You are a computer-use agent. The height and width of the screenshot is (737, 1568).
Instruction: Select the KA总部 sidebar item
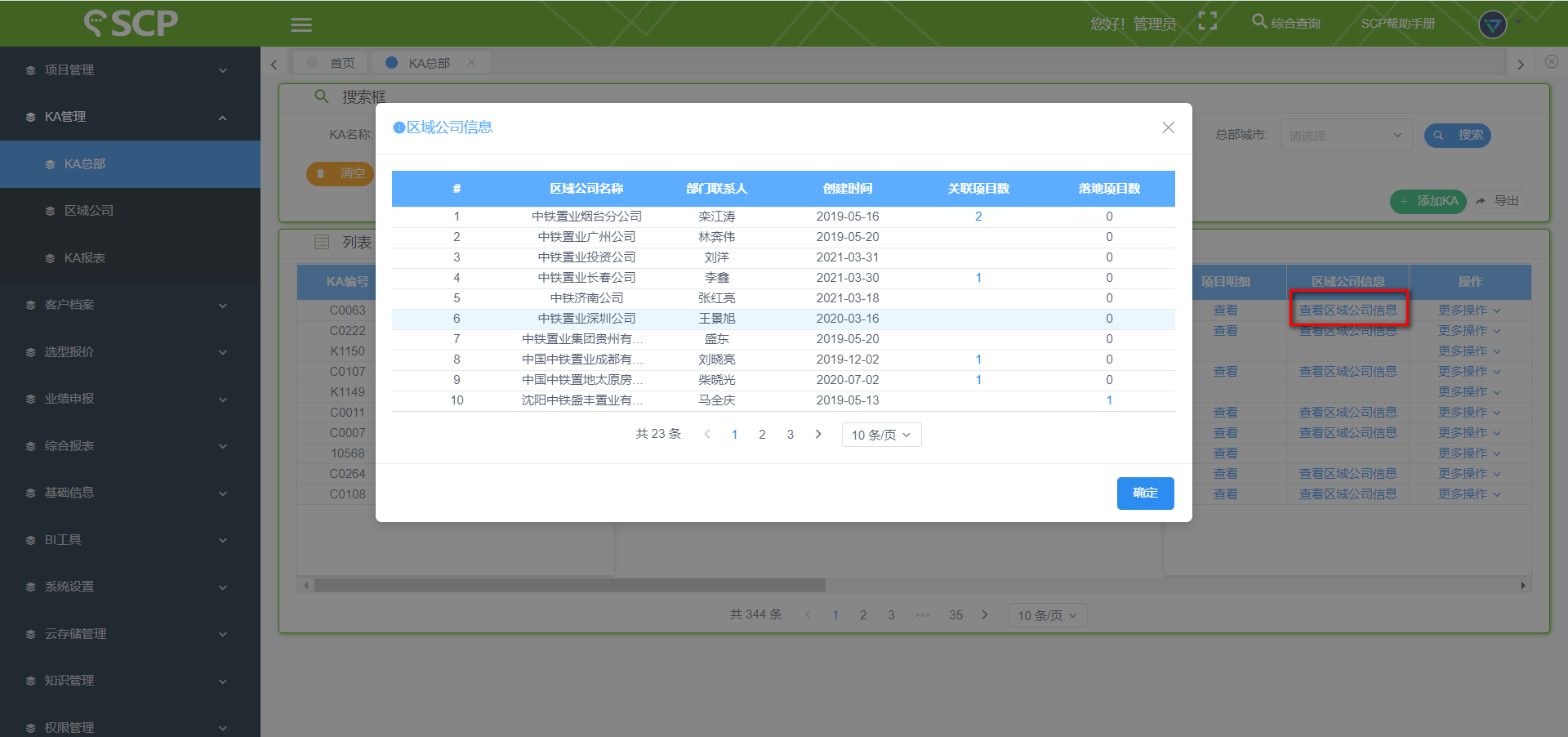click(x=130, y=164)
